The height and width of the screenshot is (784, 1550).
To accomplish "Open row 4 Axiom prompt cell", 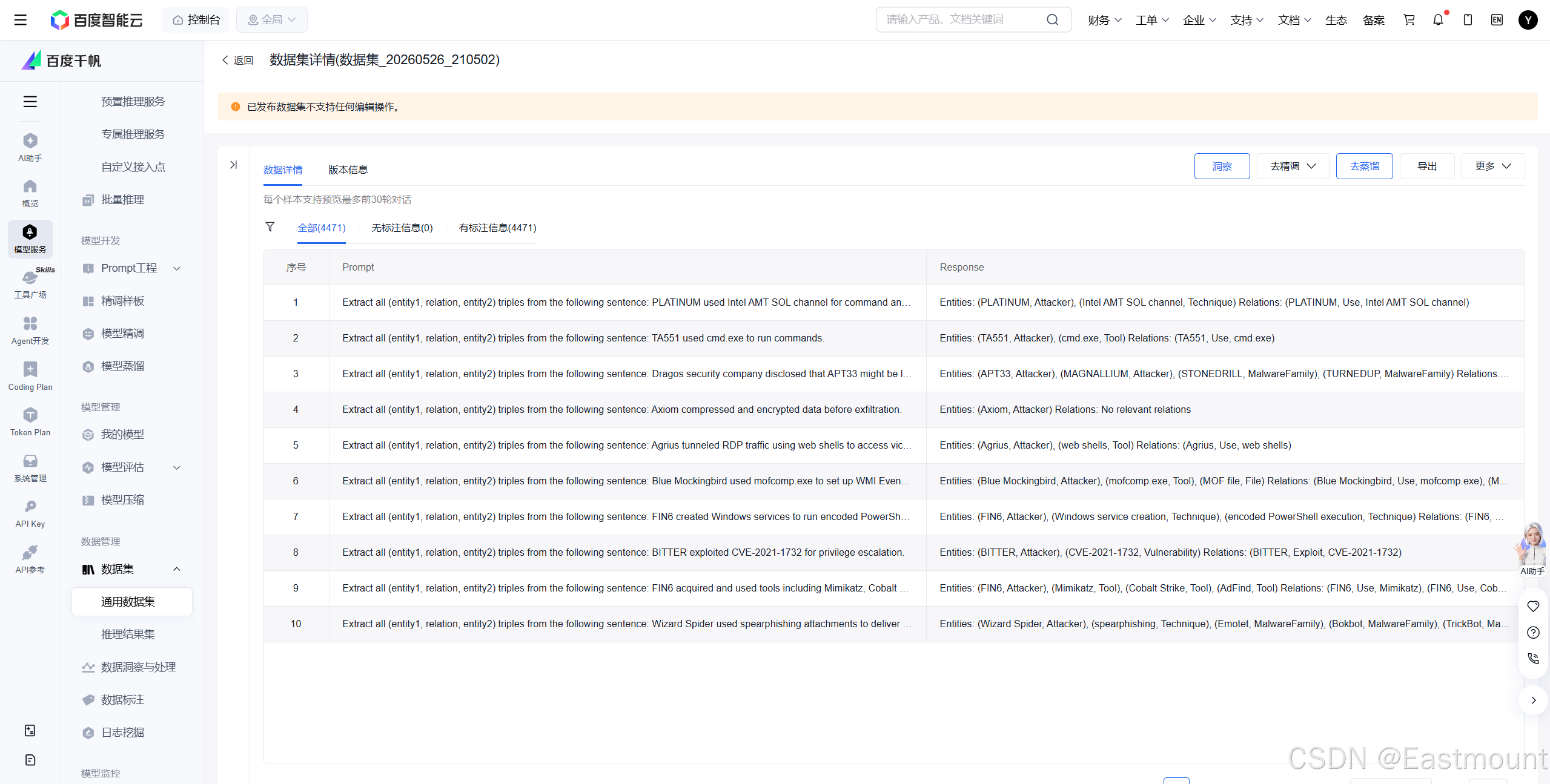I will point(628,410).
